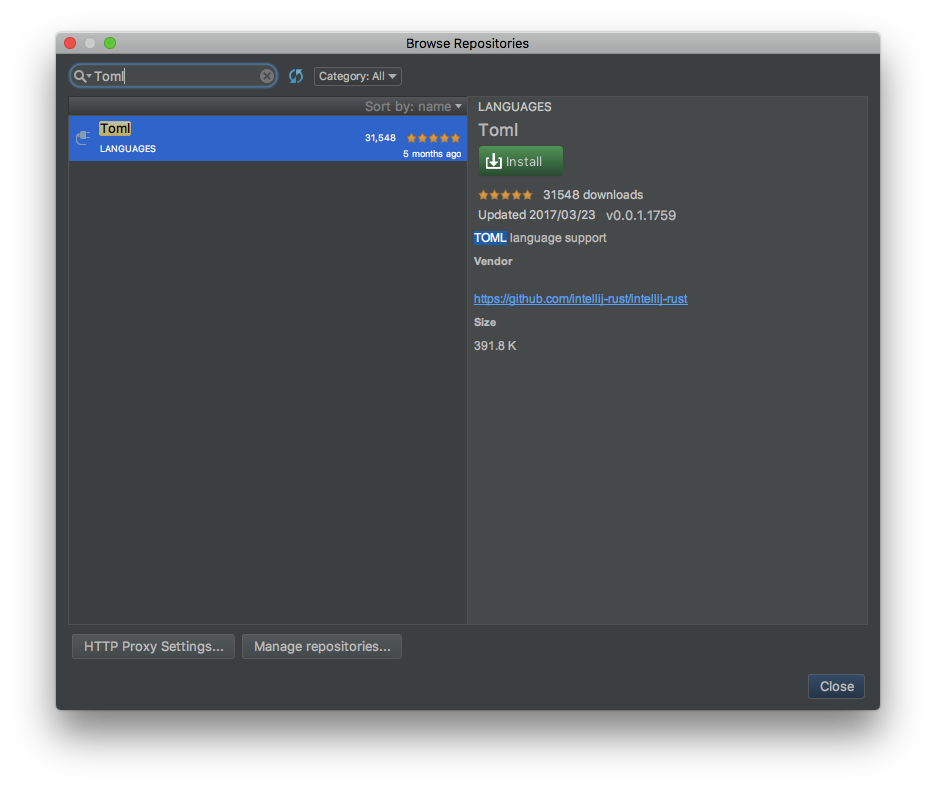Click the search magnifier history icon
The image size is (936, 790).
[82, 76]
